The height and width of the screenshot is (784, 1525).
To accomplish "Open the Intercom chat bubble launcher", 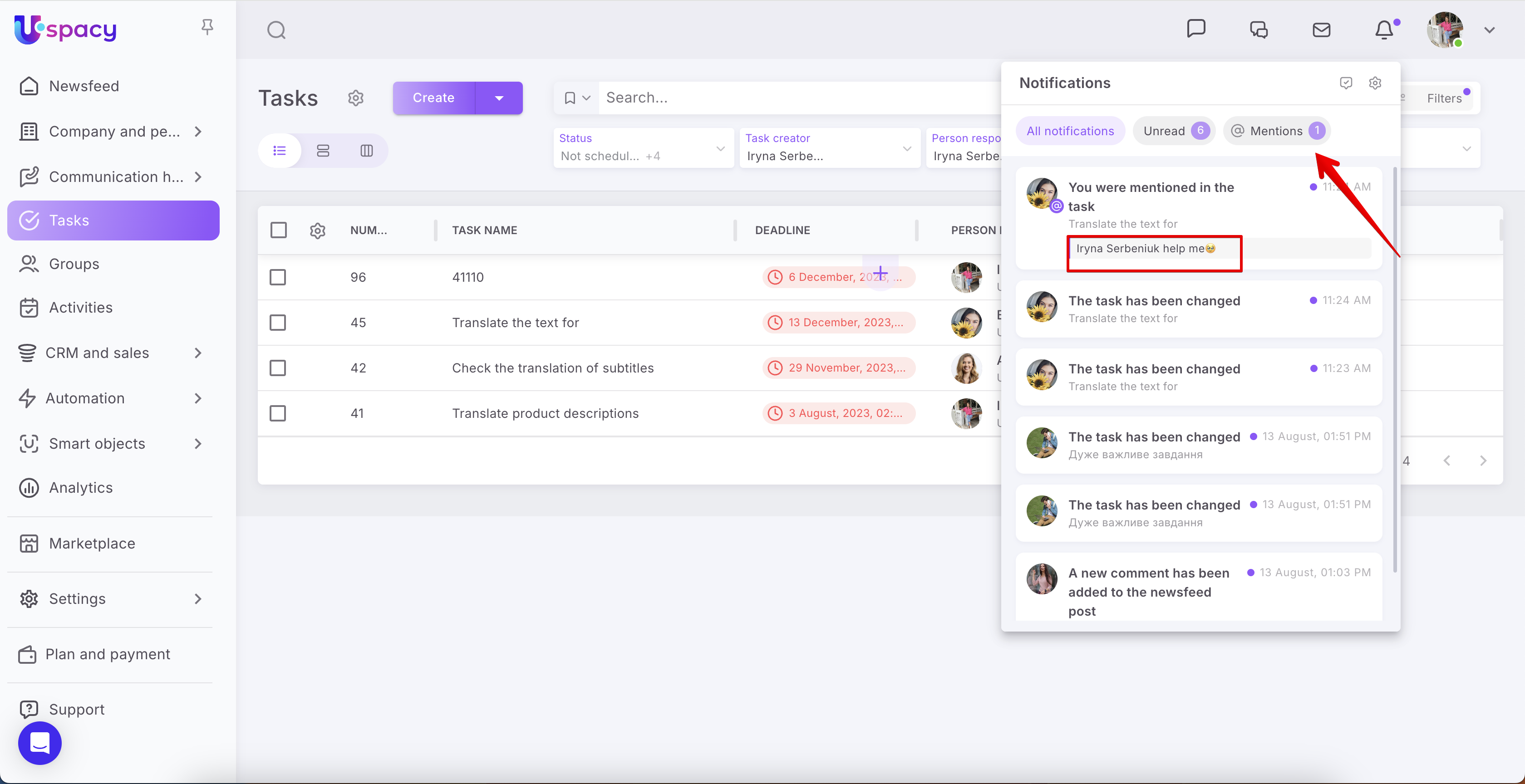I will [39, 743].
